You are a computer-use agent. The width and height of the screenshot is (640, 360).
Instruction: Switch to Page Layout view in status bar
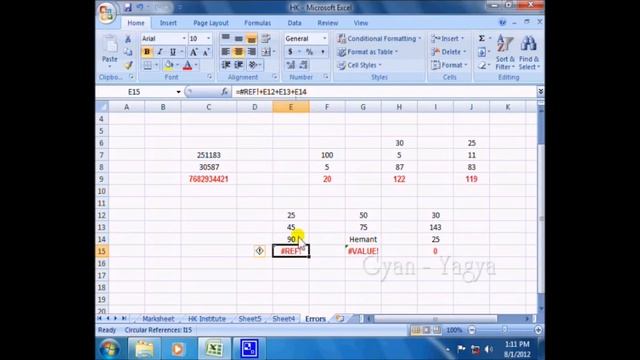pos(426,330)
